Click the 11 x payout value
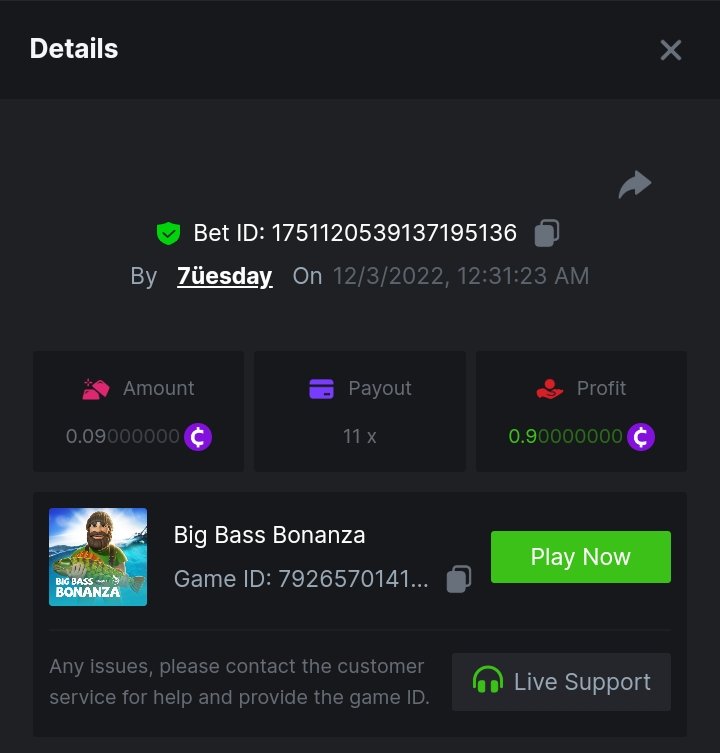720x753 pixels. point(360,437)
